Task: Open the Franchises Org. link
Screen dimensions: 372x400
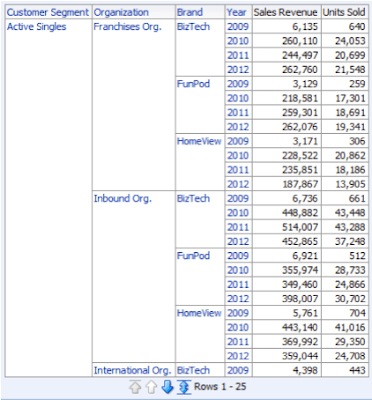Action: pos(128,27)
